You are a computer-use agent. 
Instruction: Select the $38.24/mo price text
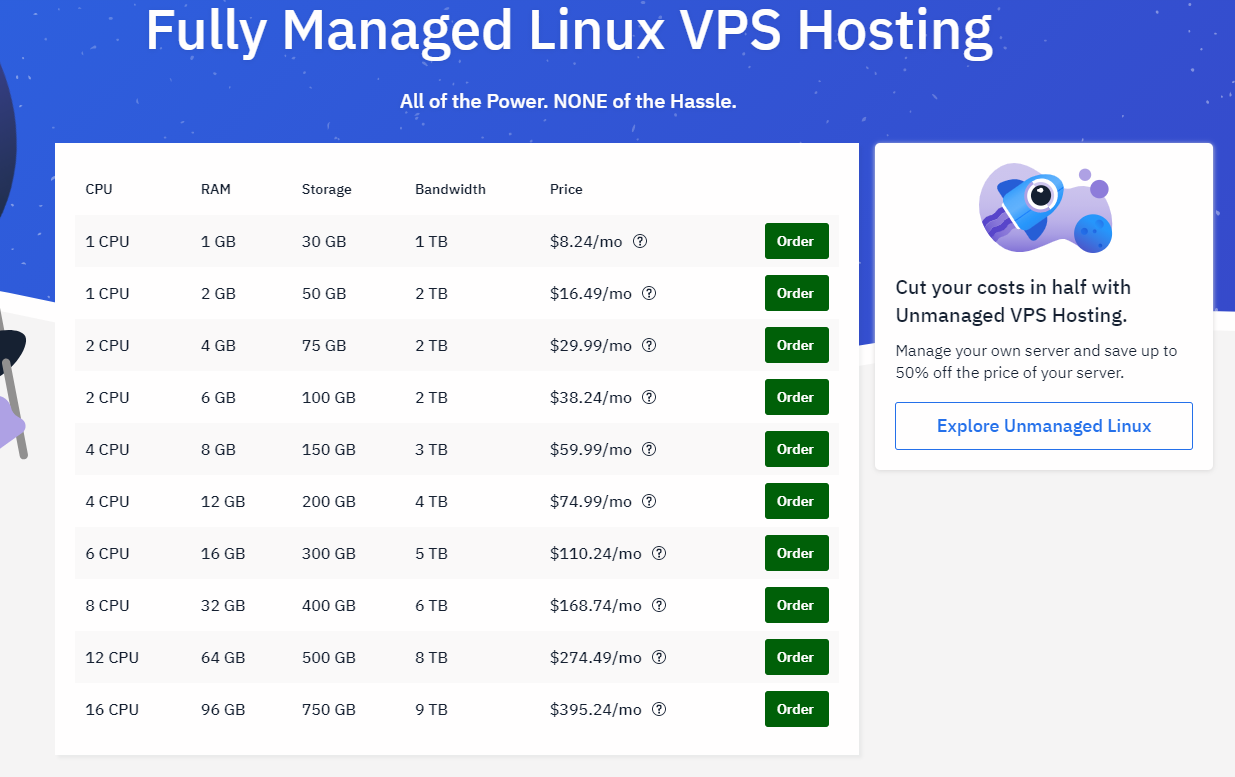pyautogui.click(x=591, y=397)
